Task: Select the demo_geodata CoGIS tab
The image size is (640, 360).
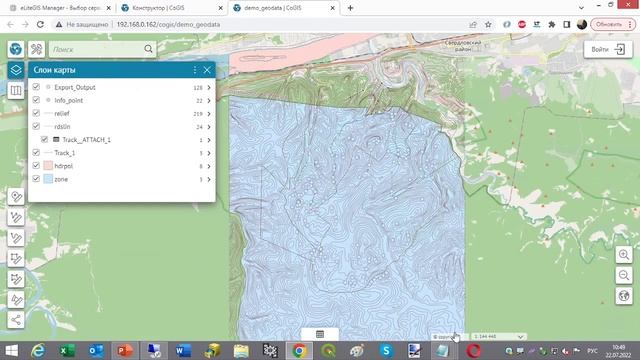Action: point(284,8)
